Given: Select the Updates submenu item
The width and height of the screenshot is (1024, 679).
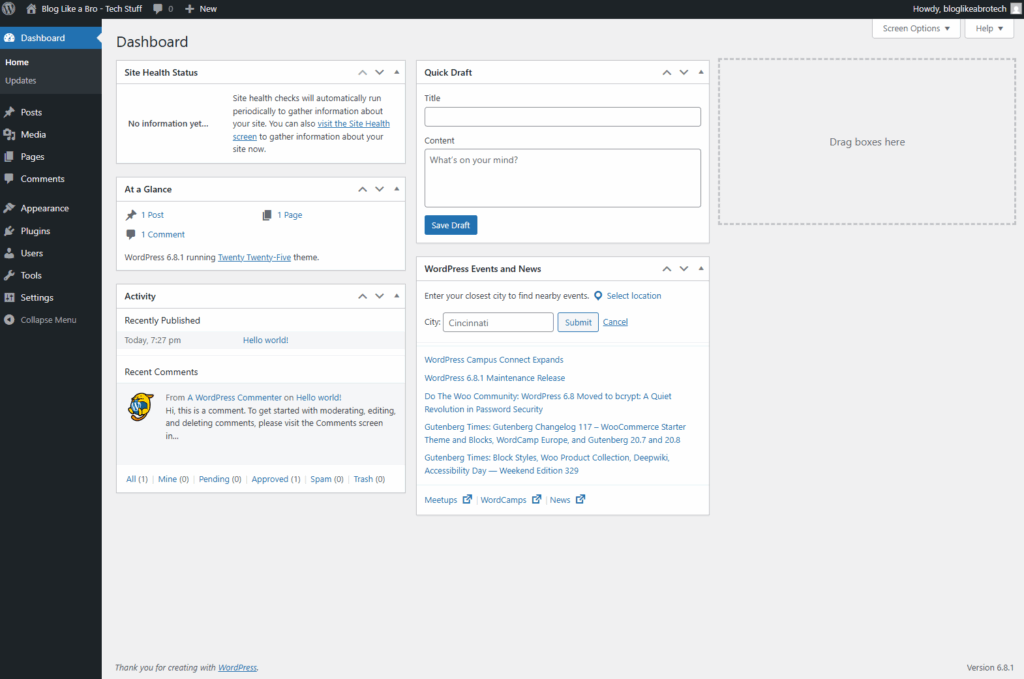Looking at the screenshot, I should [21, 81].
